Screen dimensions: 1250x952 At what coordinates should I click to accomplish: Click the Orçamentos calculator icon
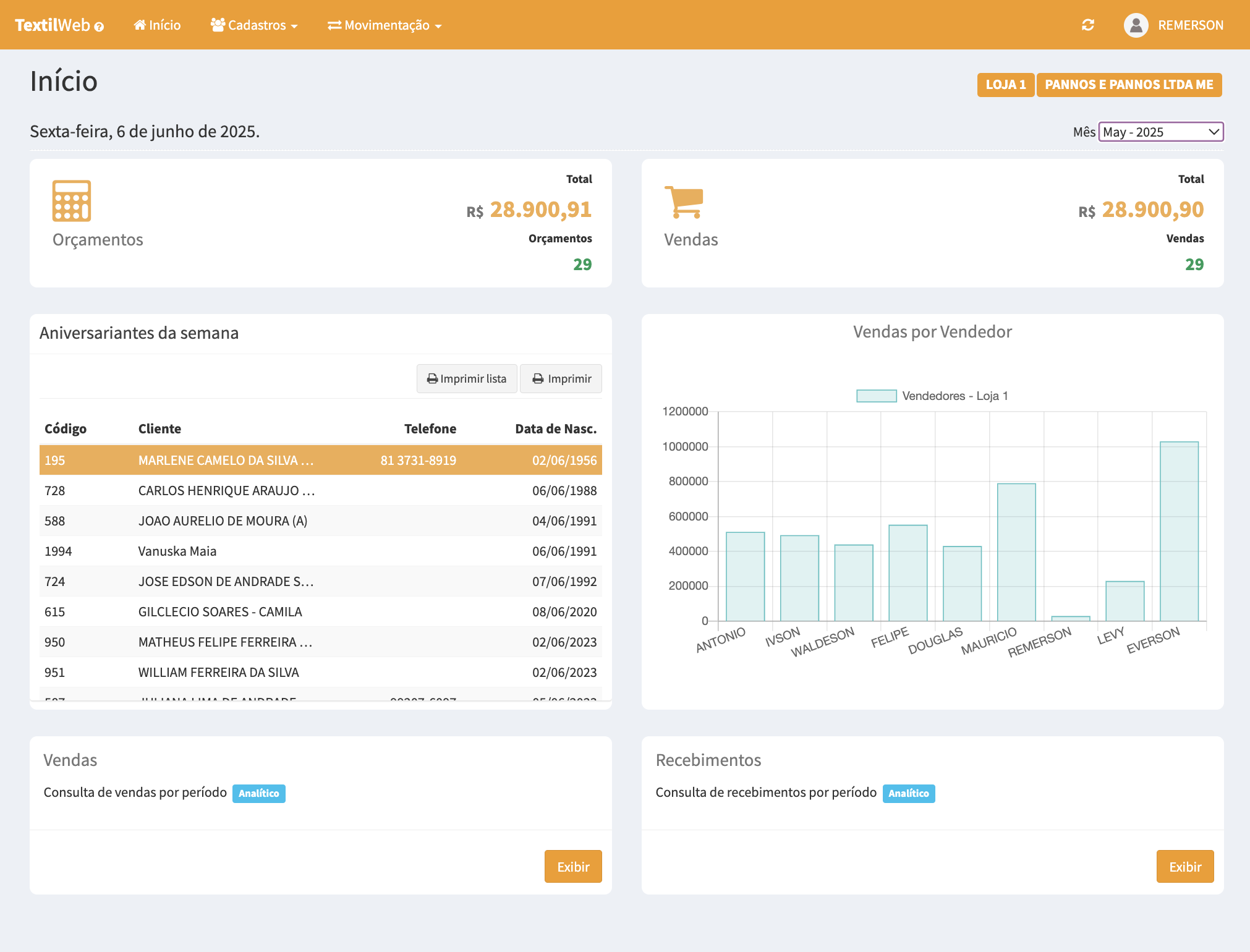pyautogui.click(x=72, y=200)
